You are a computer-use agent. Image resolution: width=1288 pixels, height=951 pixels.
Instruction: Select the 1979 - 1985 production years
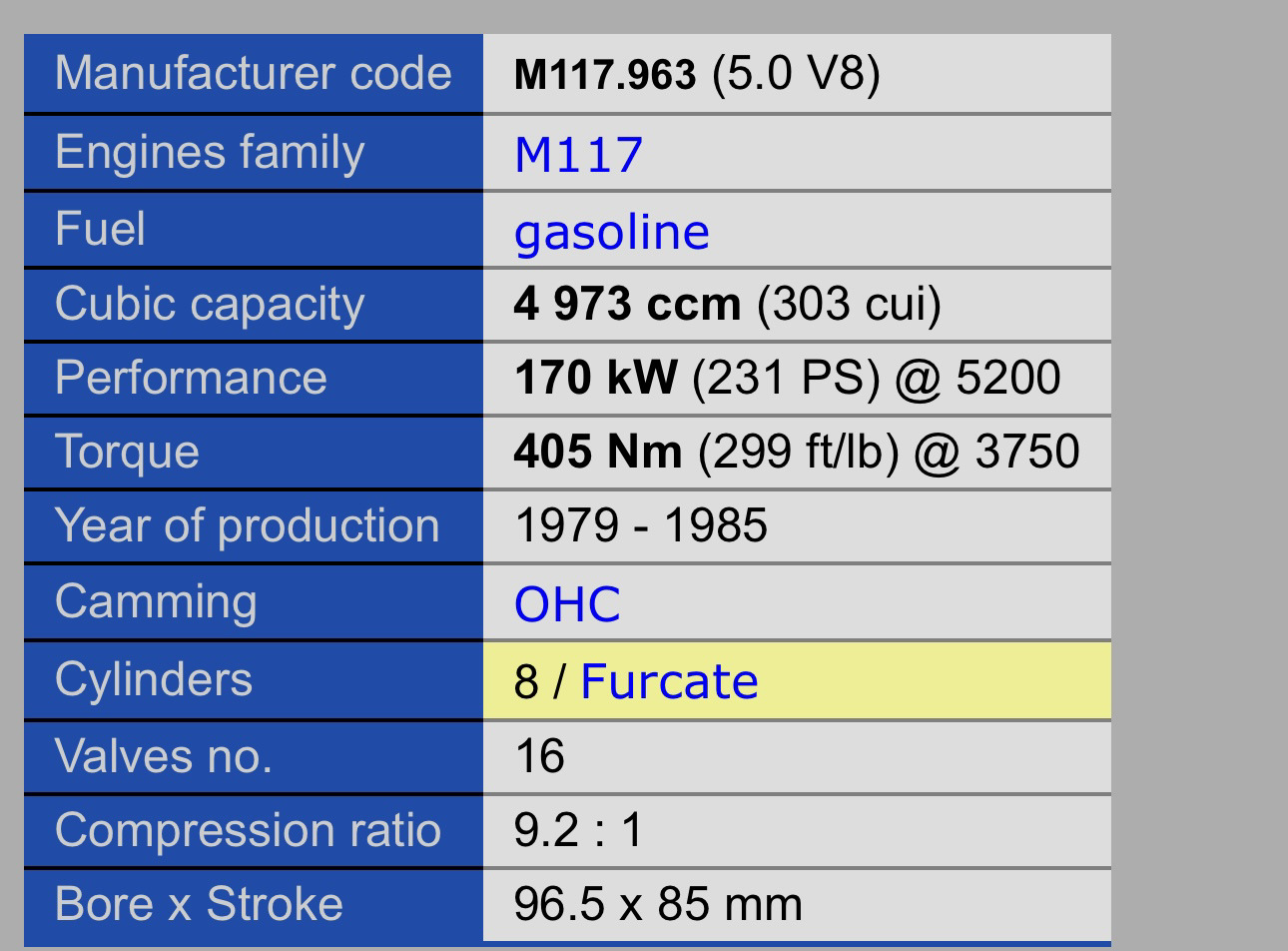640,525
